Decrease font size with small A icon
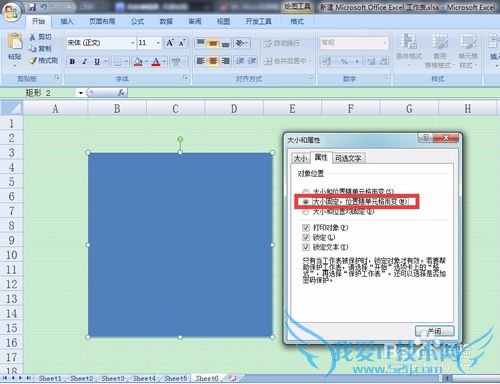The width and height of the screenshot is (500, 384). [x=182, y=43]
